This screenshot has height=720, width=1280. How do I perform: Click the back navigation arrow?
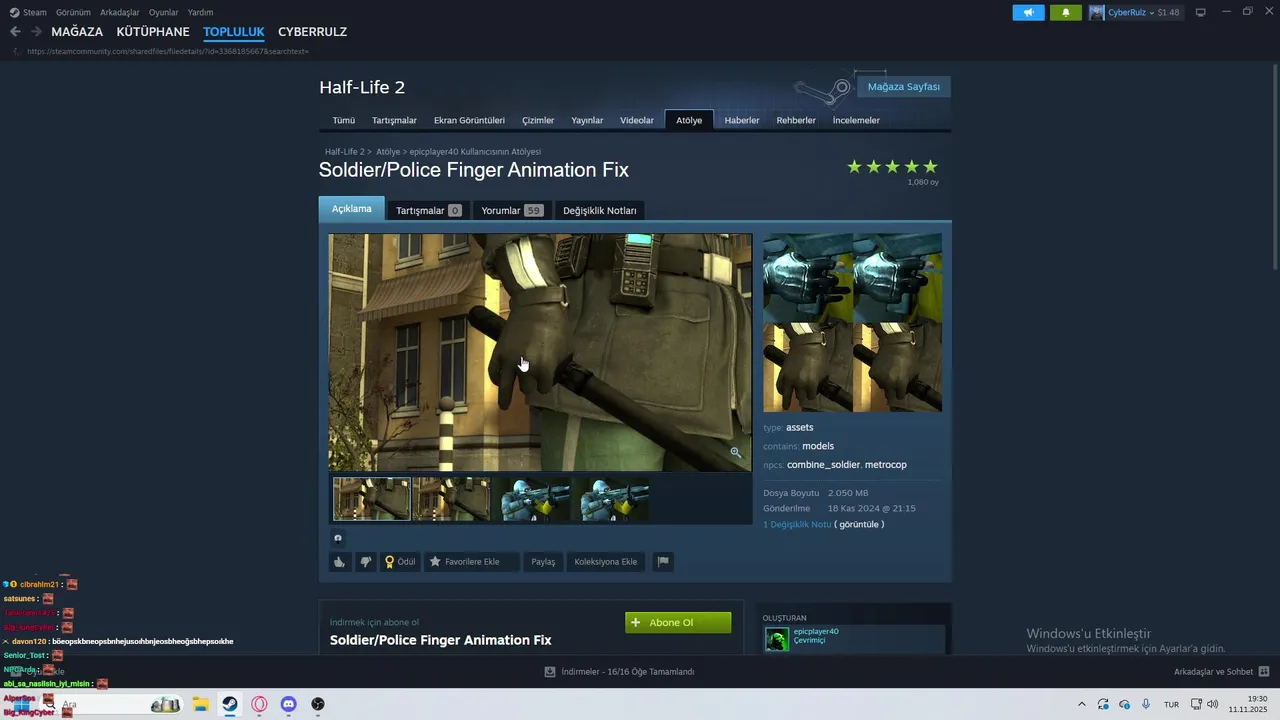coord(15,32)
